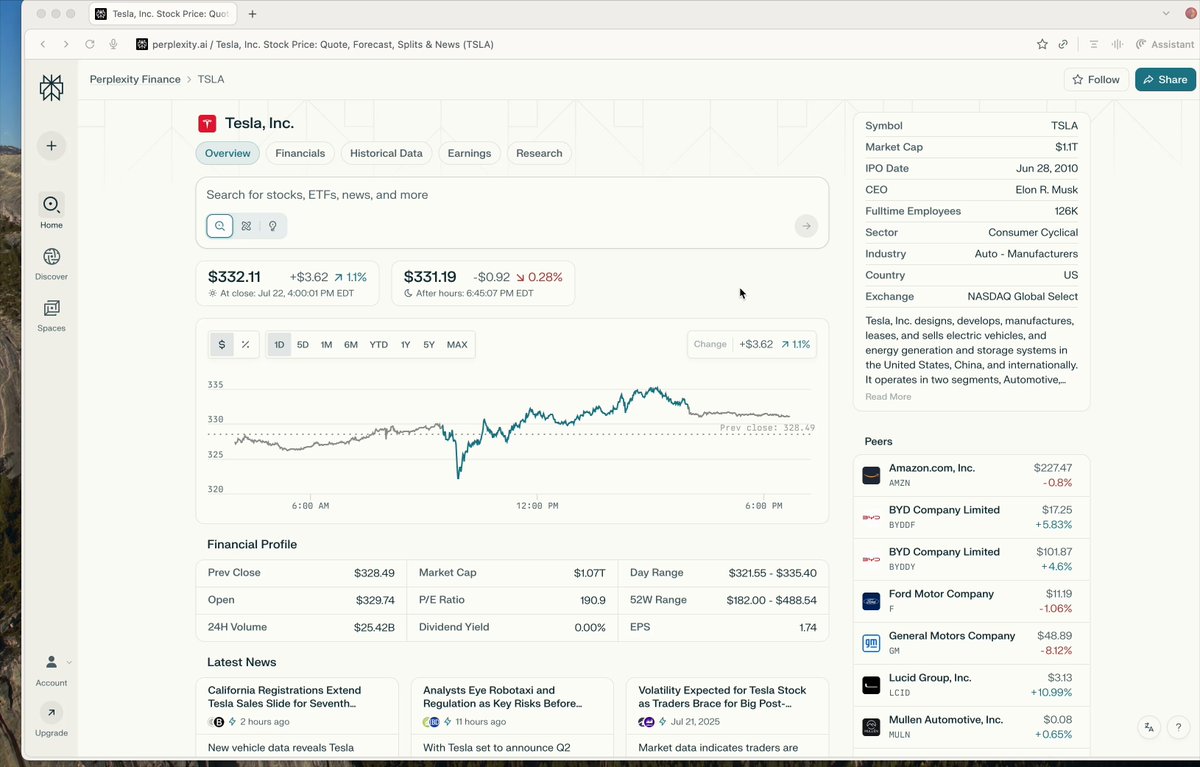The height and width of the screenshot is (767, 1200).
Task: Switch chart to percent mode
Action: (245, 344)
